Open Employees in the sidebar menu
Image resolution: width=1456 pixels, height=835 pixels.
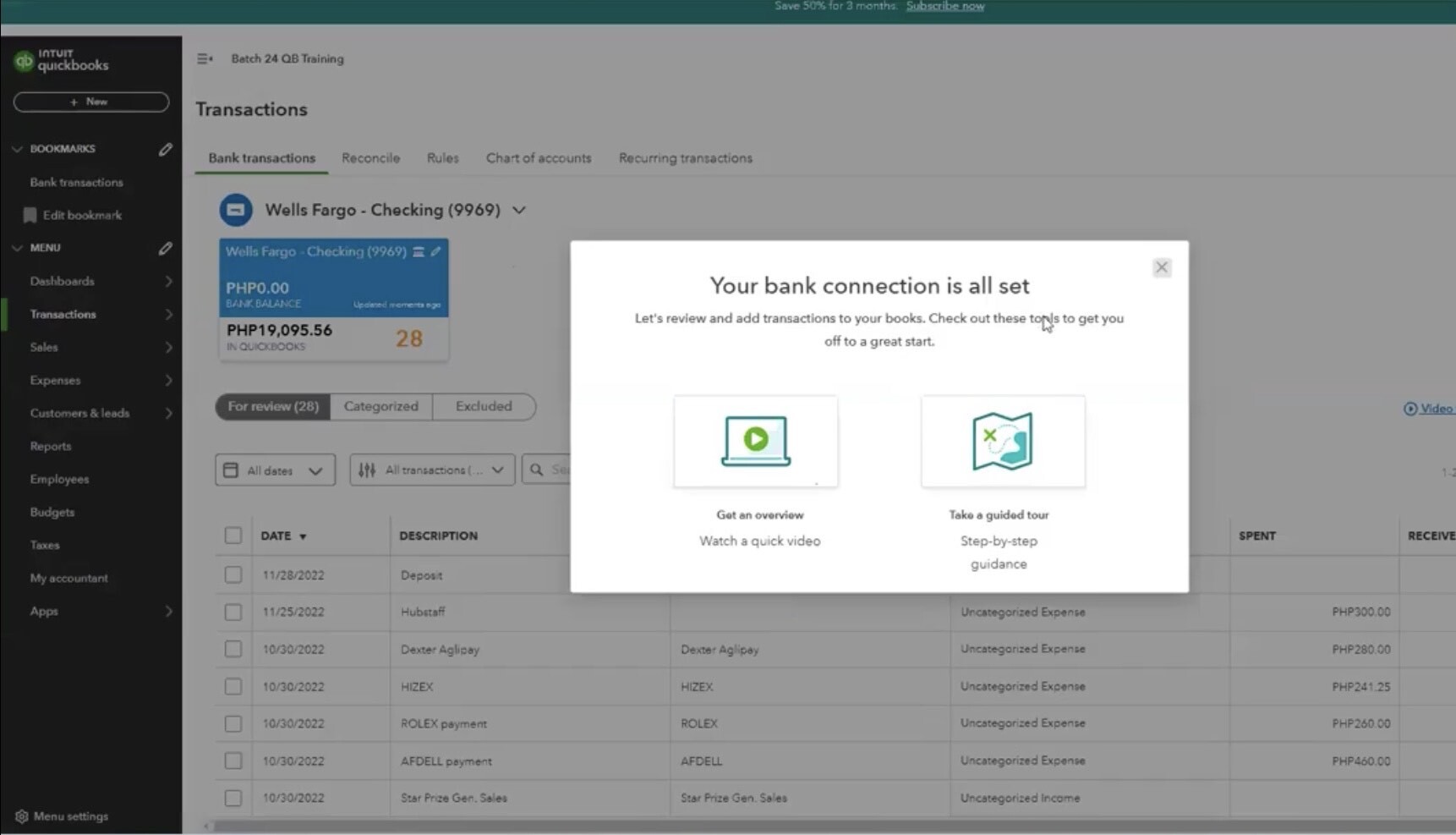click(59, 479)
